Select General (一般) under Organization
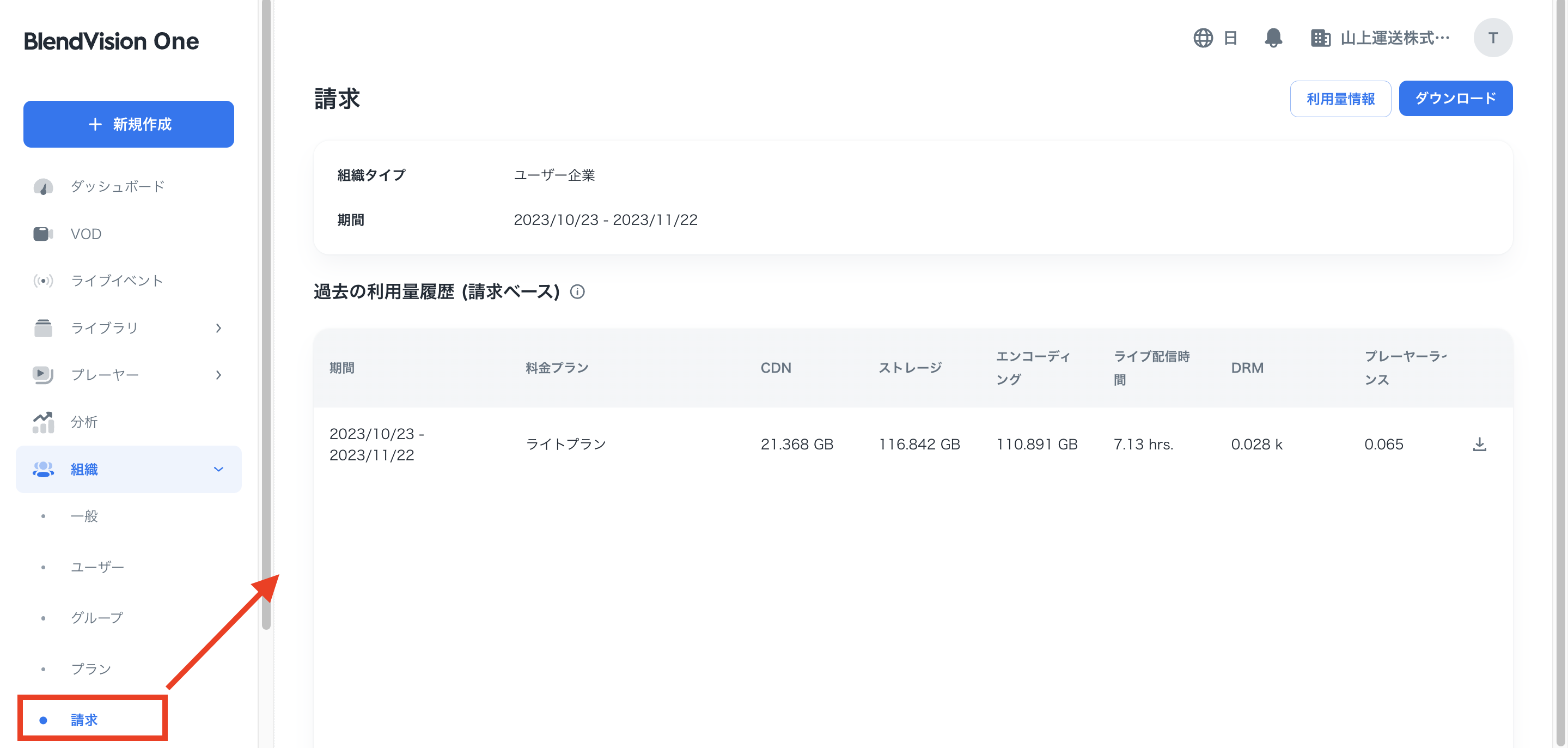 [84, 516]
